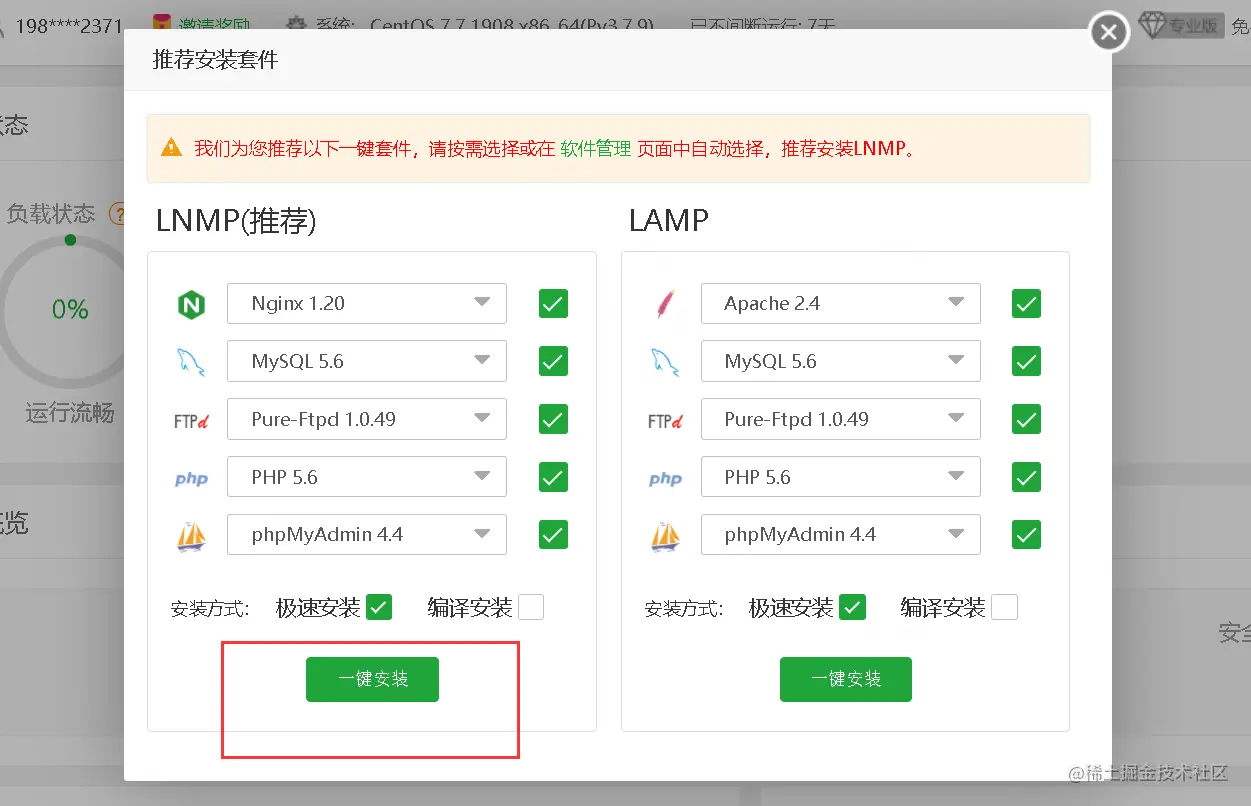Click the LAMP heading
This screenshot has height=806, width=1251.
(x=669, y=220)
